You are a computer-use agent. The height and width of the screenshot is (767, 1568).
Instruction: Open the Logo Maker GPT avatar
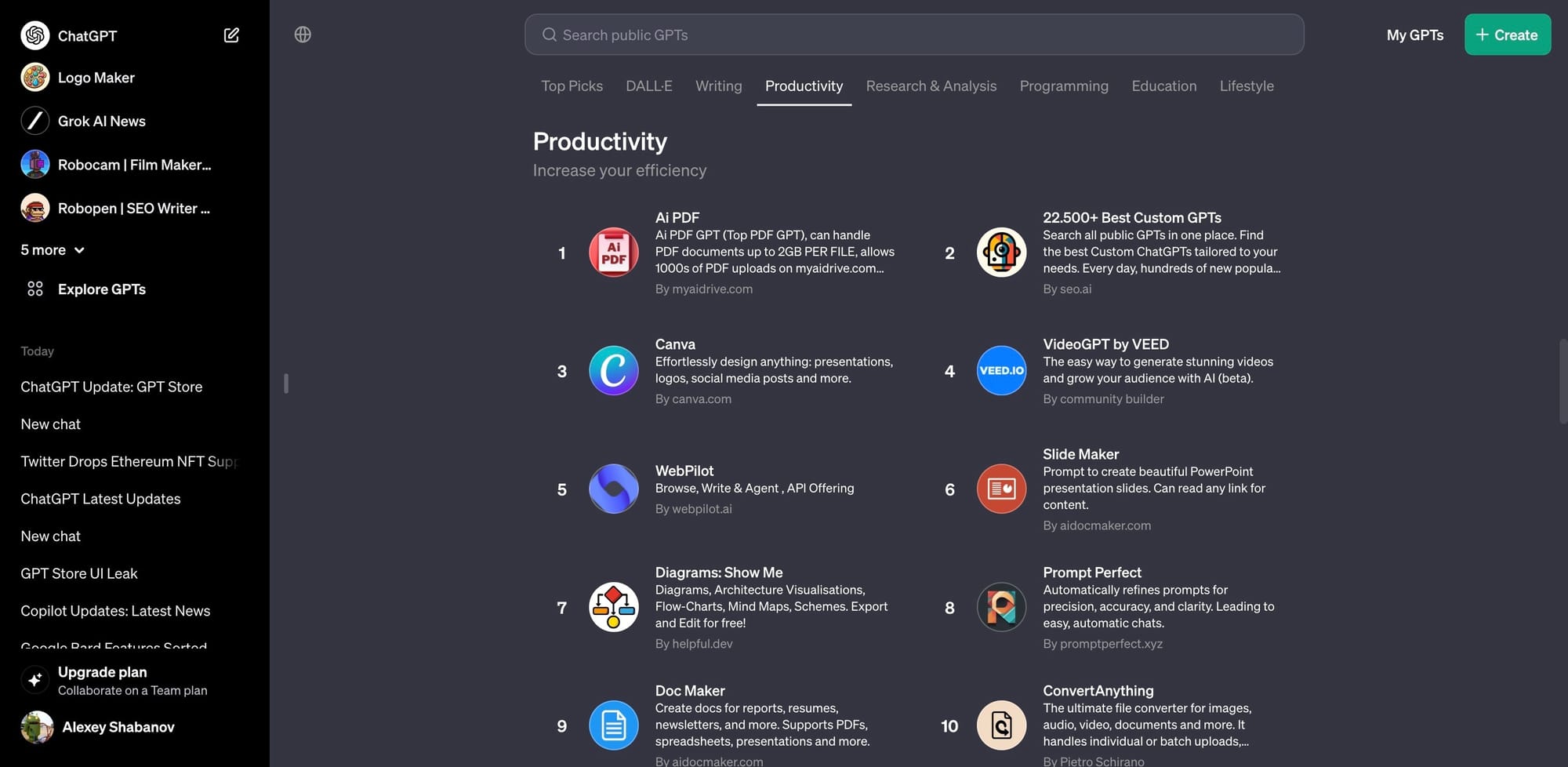[35, 78]
